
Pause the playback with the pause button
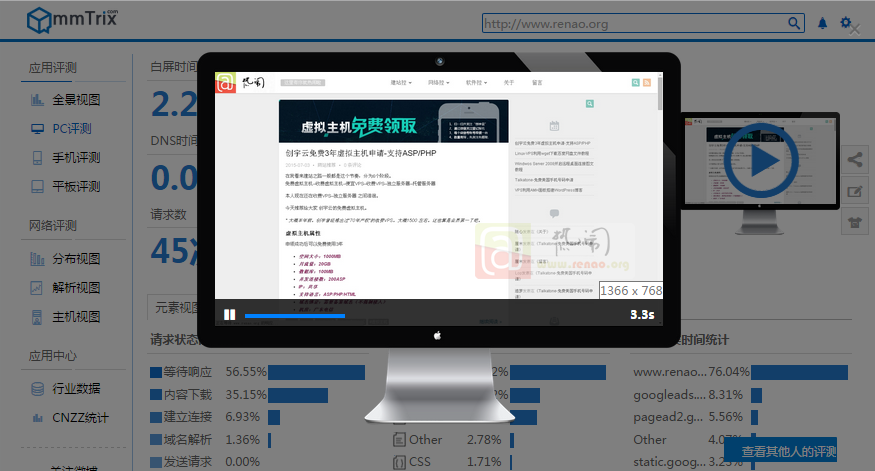coord(229,315)
